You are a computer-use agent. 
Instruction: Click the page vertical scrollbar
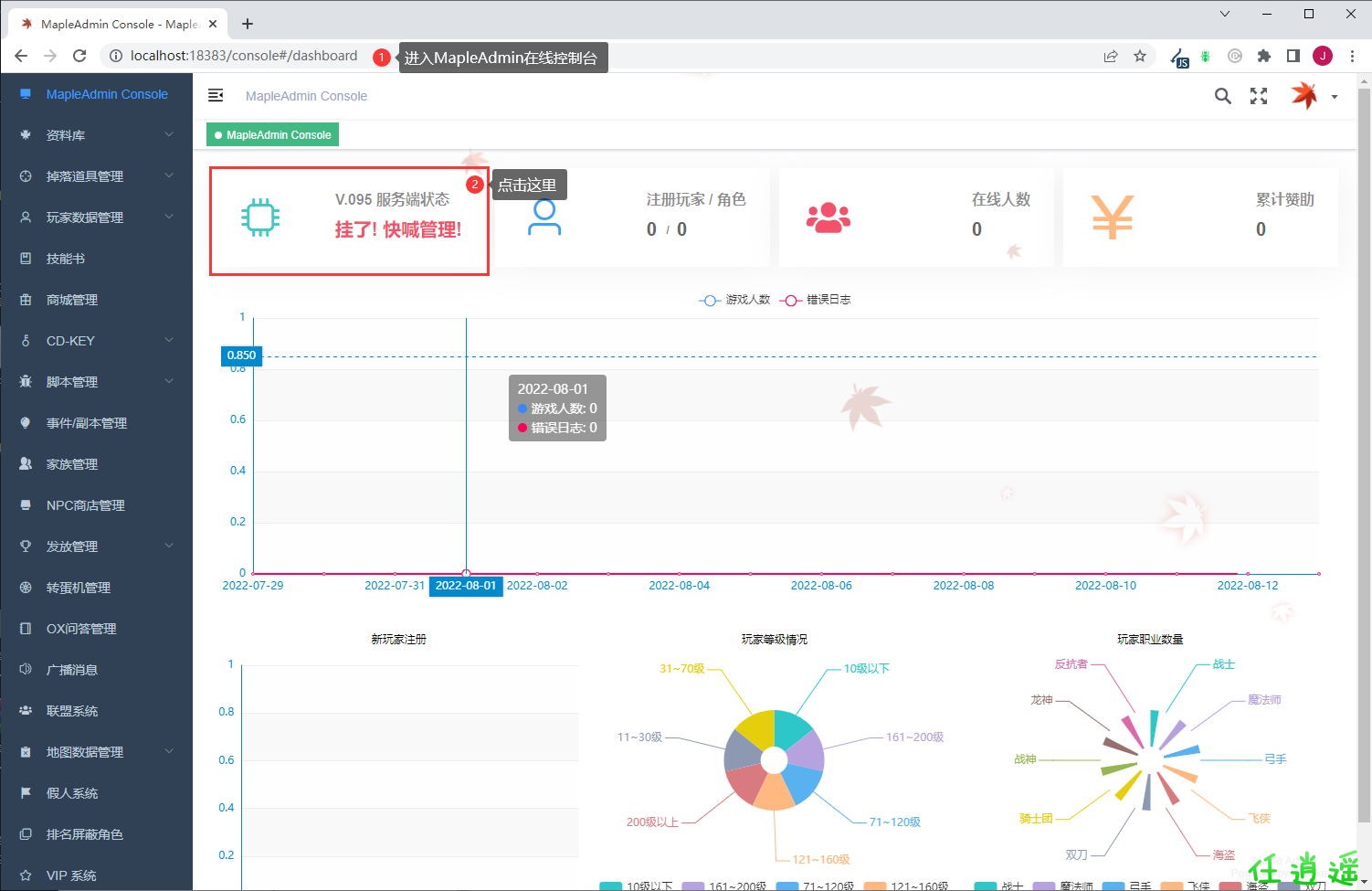[x=1364, y=457]
